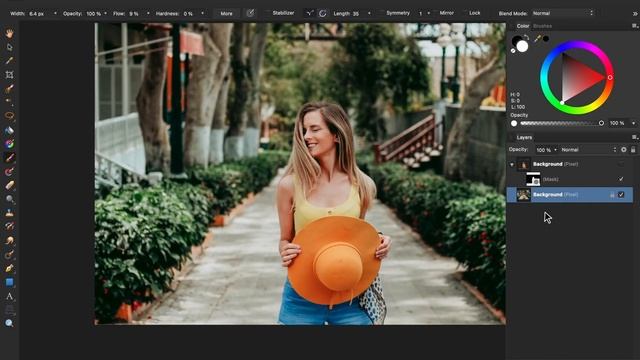Open the Flow dropdown arrow
This screenshot has width=640, height=360.
click(x=148, y=13)
